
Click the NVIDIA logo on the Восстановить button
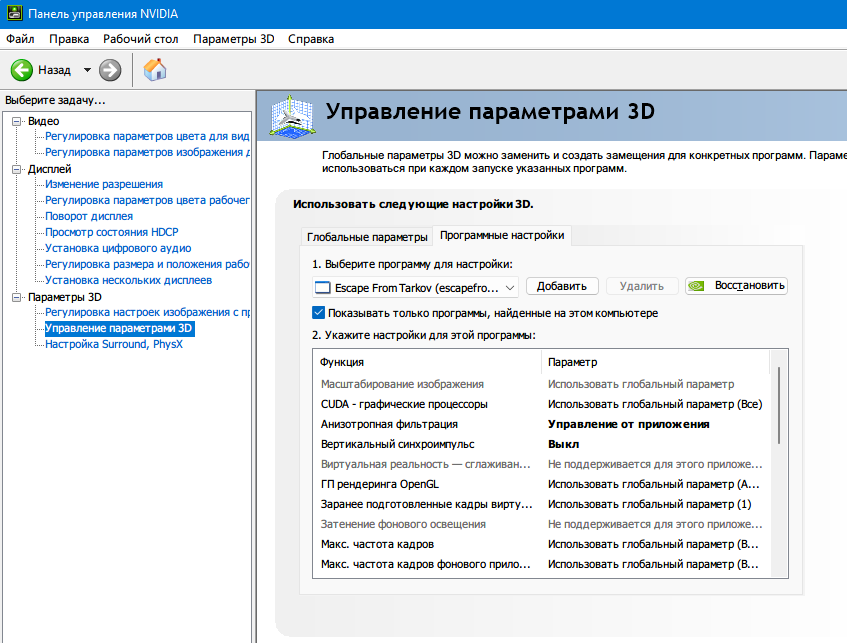(x=697, y=286)
